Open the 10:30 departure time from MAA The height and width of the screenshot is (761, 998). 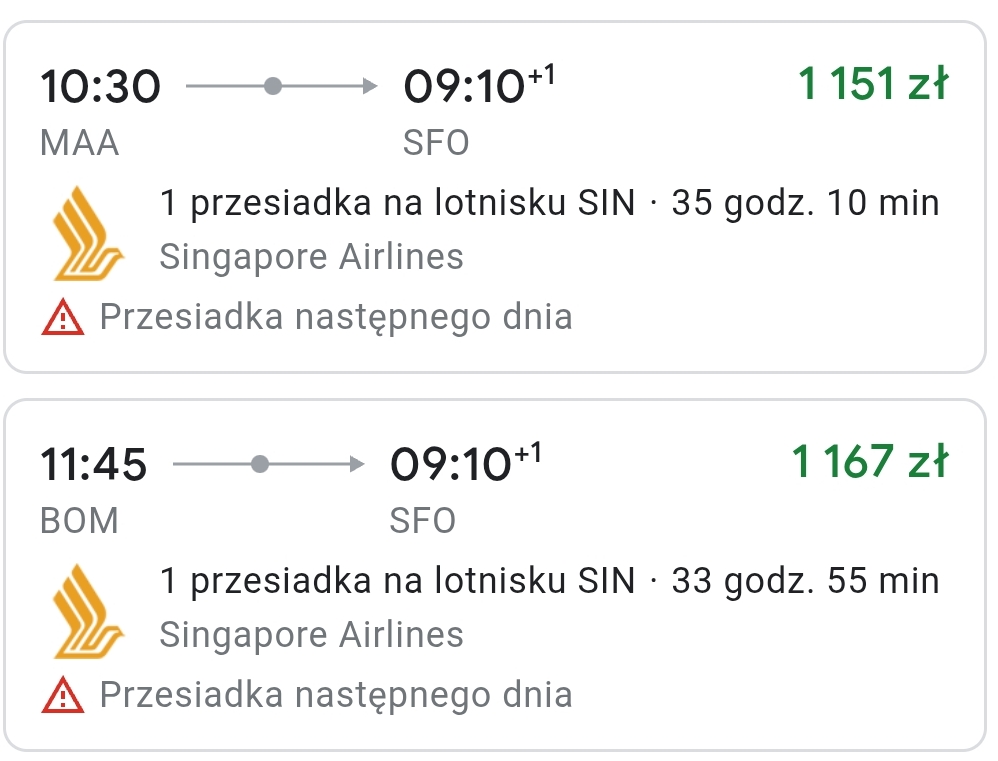[101, 87]
